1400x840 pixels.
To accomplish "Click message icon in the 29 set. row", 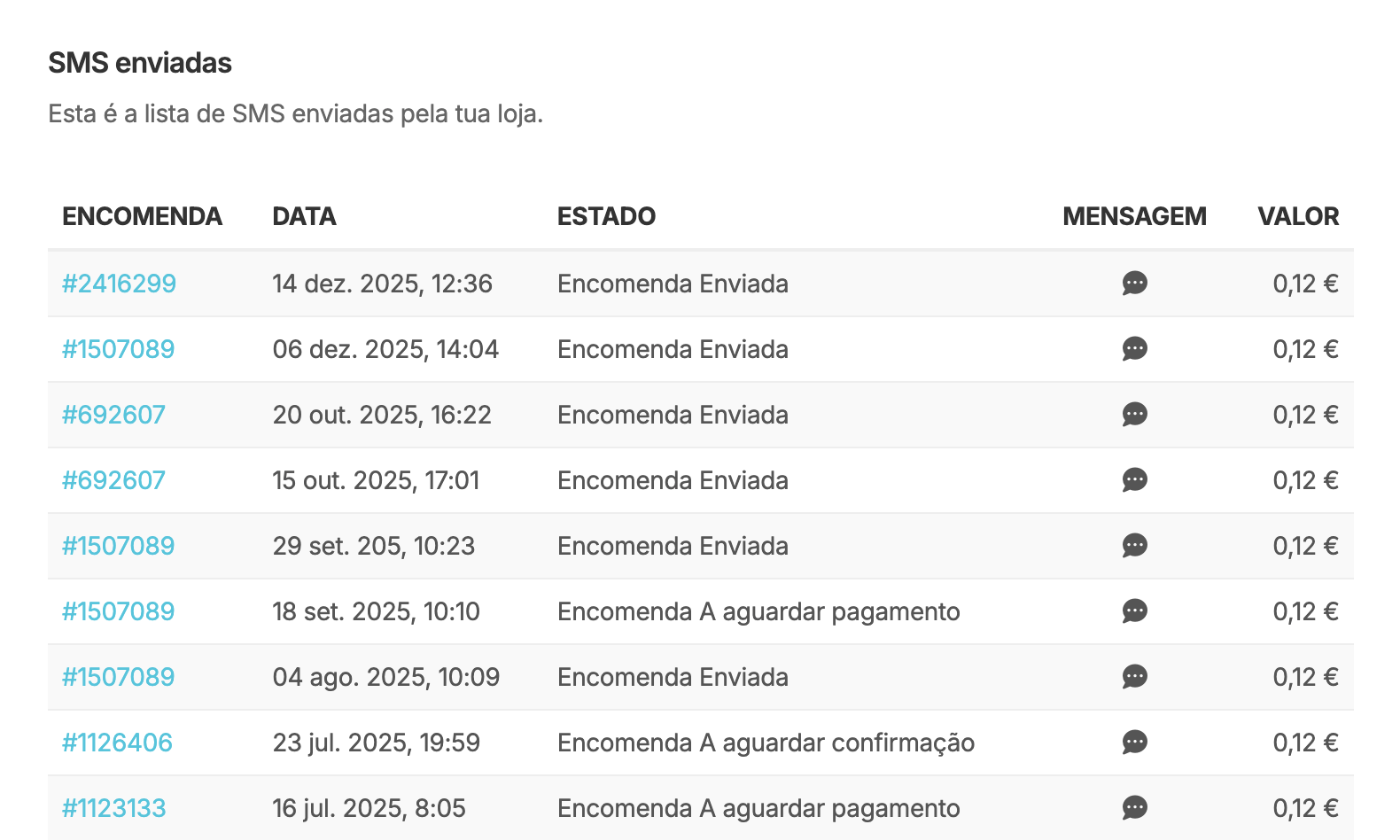I will (x=1134, y=546).
